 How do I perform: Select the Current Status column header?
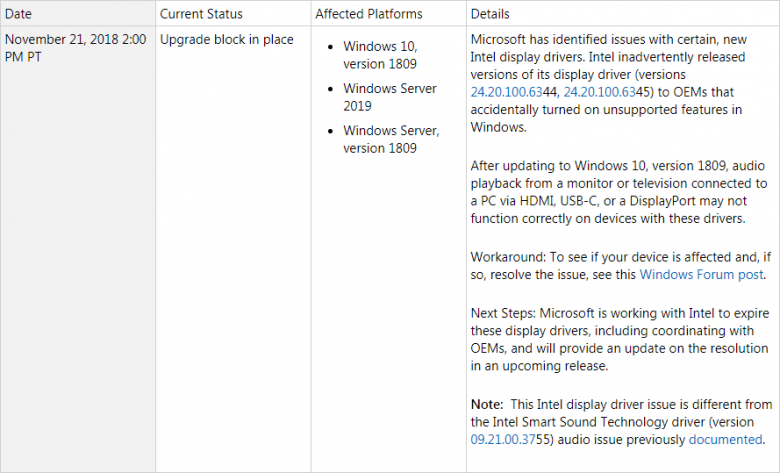click(233, 14)
